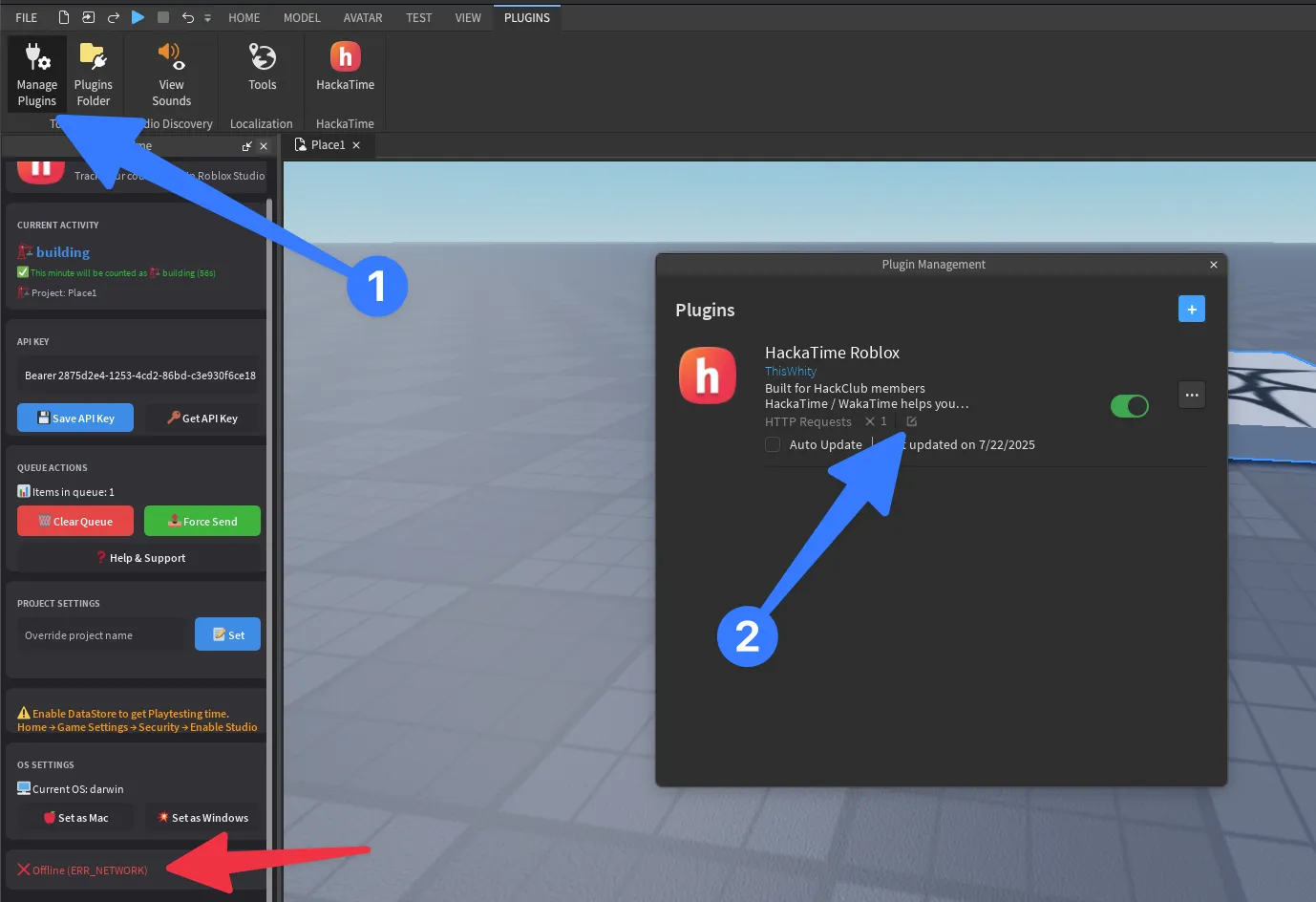Open the ThisWhity author link
The height and width of the screenshot is (902, 1316).
(x=791, y=371)
